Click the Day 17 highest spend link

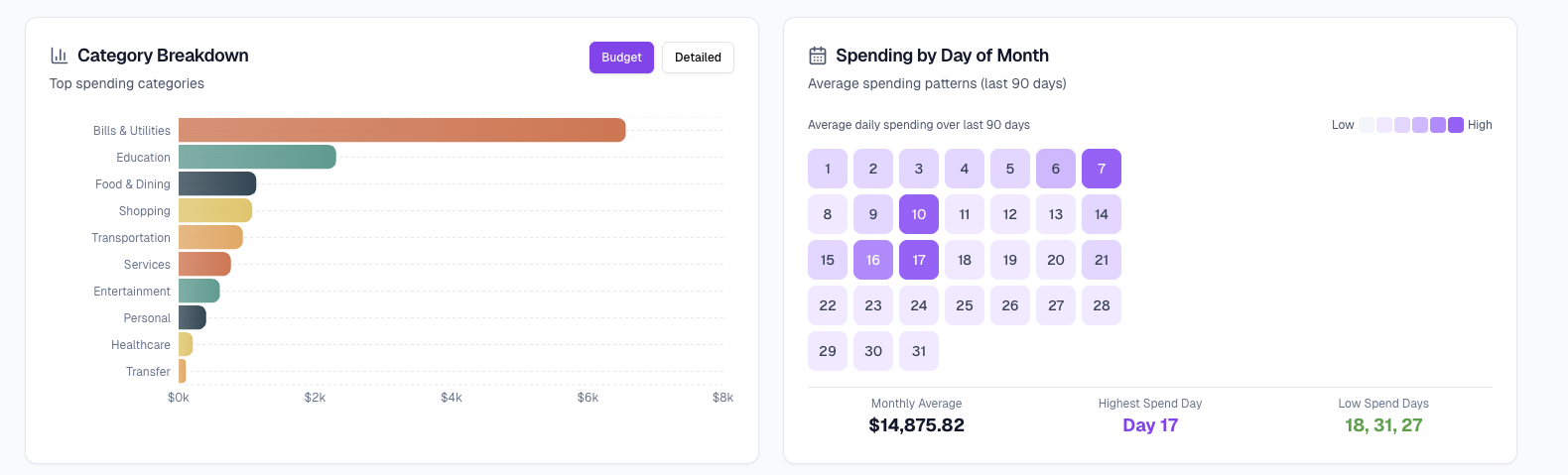(1150, 425)
